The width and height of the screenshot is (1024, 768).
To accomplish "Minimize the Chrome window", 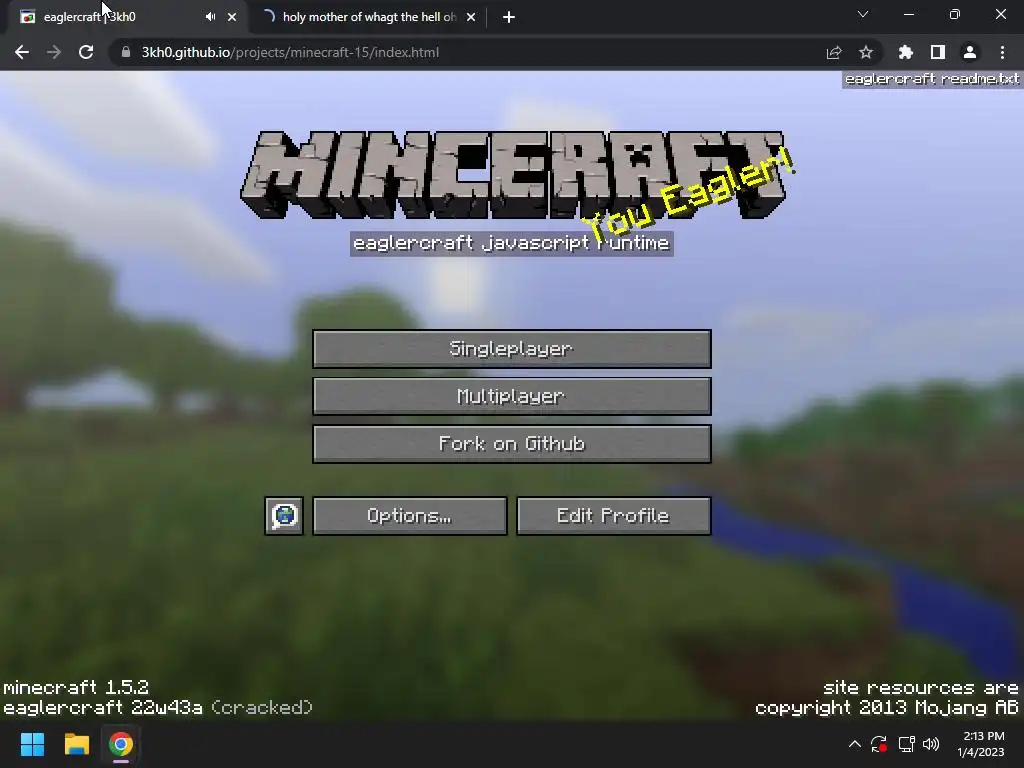I will (908, 14).
